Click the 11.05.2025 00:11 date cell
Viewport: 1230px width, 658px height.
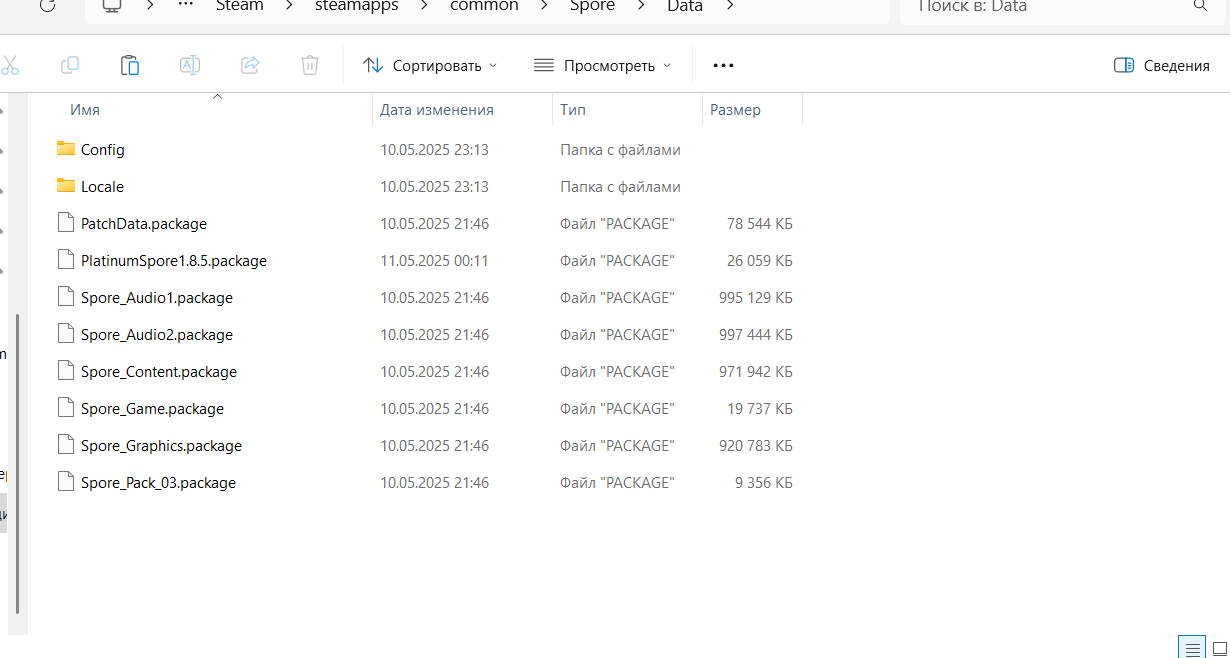point(434,260)
